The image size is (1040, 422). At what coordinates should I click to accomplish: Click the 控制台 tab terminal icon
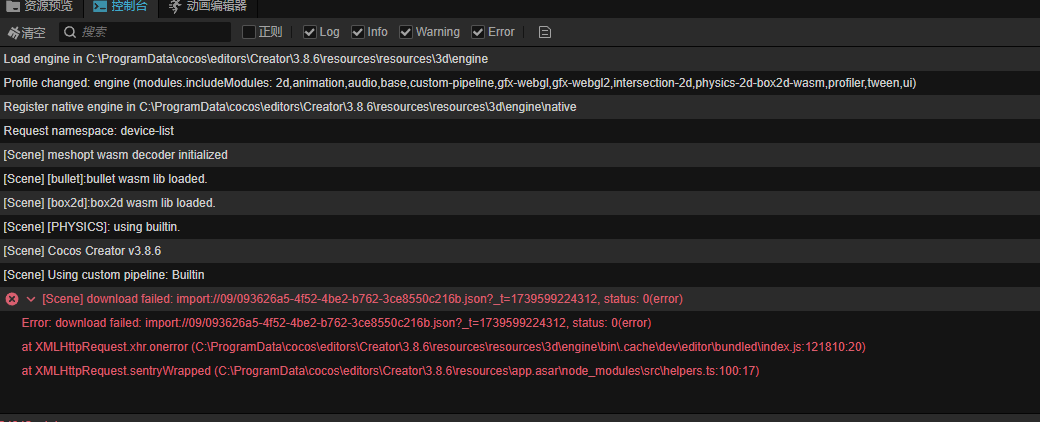[99, 6]
